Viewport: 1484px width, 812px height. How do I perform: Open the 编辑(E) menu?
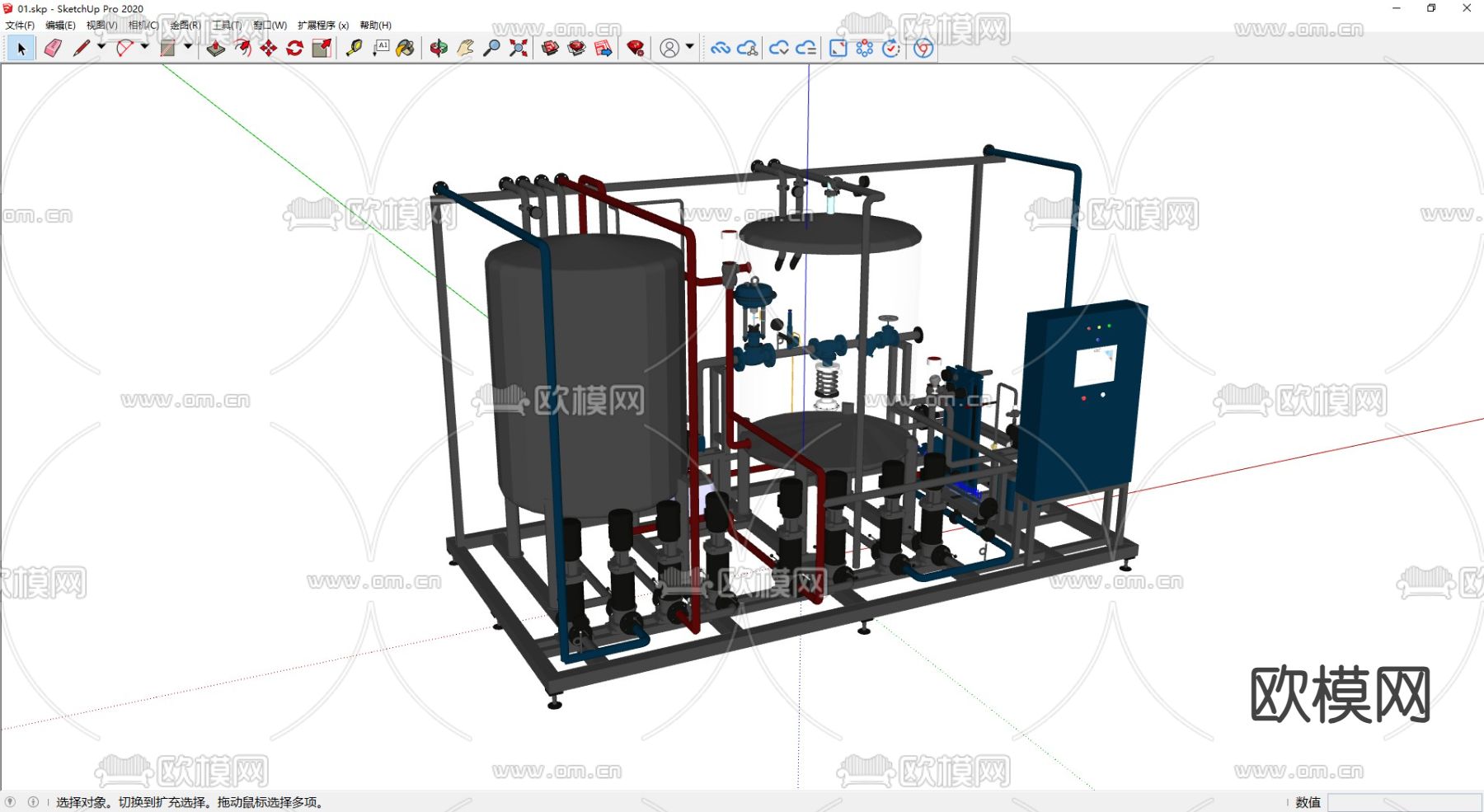pyautogui.click(x=60, y=26)
